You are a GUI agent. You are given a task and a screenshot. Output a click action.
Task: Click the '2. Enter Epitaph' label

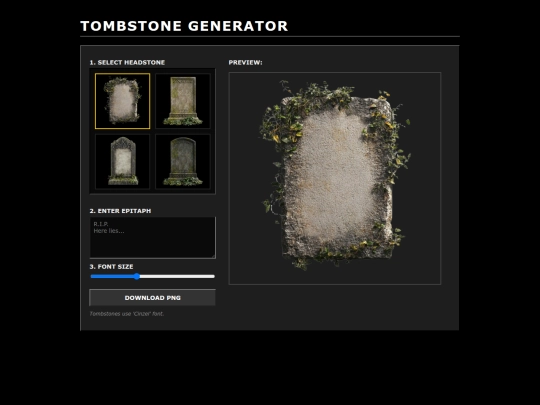pyautogui.click(x=120, y=211)
